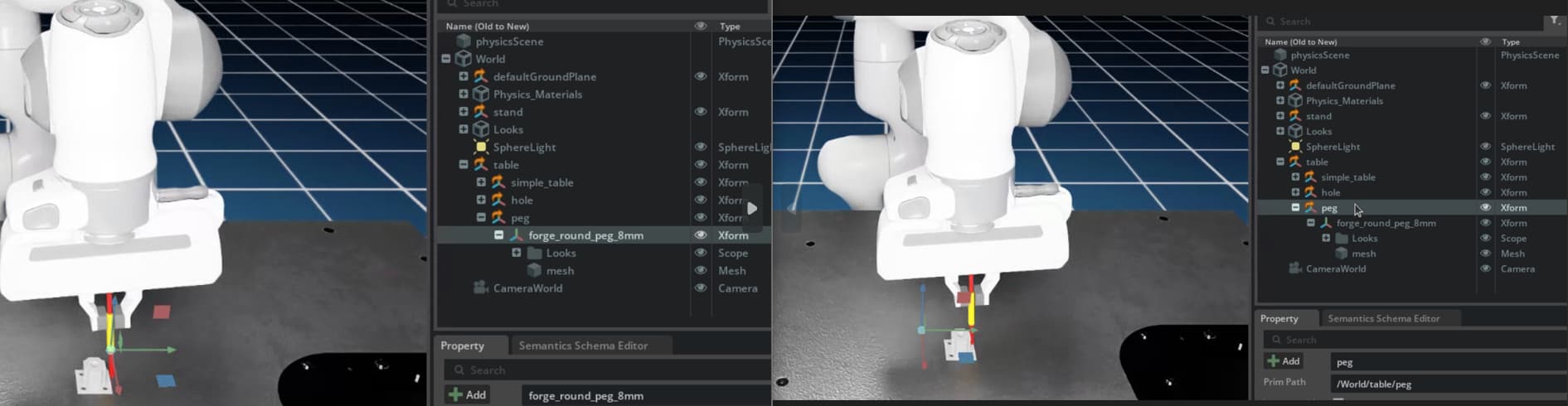Expand the hole node in left panel

(x=481, y=200)
